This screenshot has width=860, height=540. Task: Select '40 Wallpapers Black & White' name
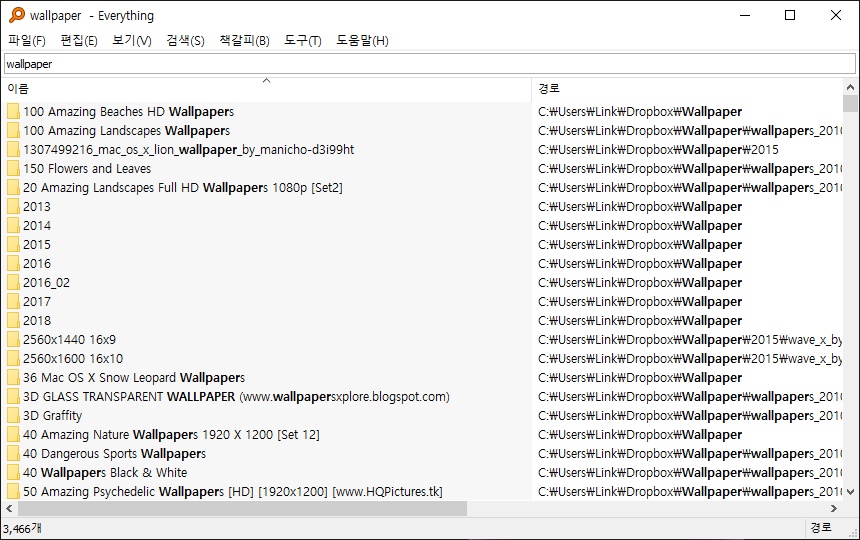(x=105, y=473)
